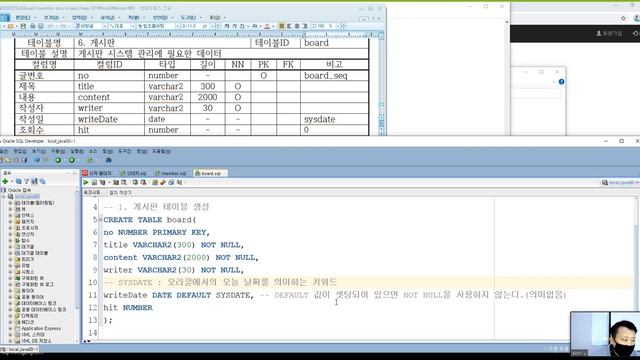Open connection selector dropdown at worksheet right
Image resolution: width=640 pixels, height=360 pixels.
(x=637, y=182)
